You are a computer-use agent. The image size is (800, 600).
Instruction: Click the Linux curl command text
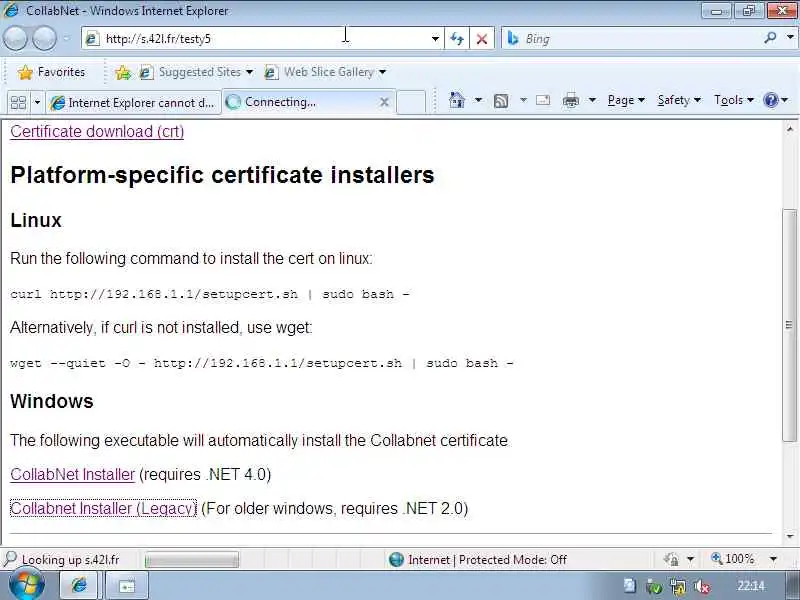point(209,294)
